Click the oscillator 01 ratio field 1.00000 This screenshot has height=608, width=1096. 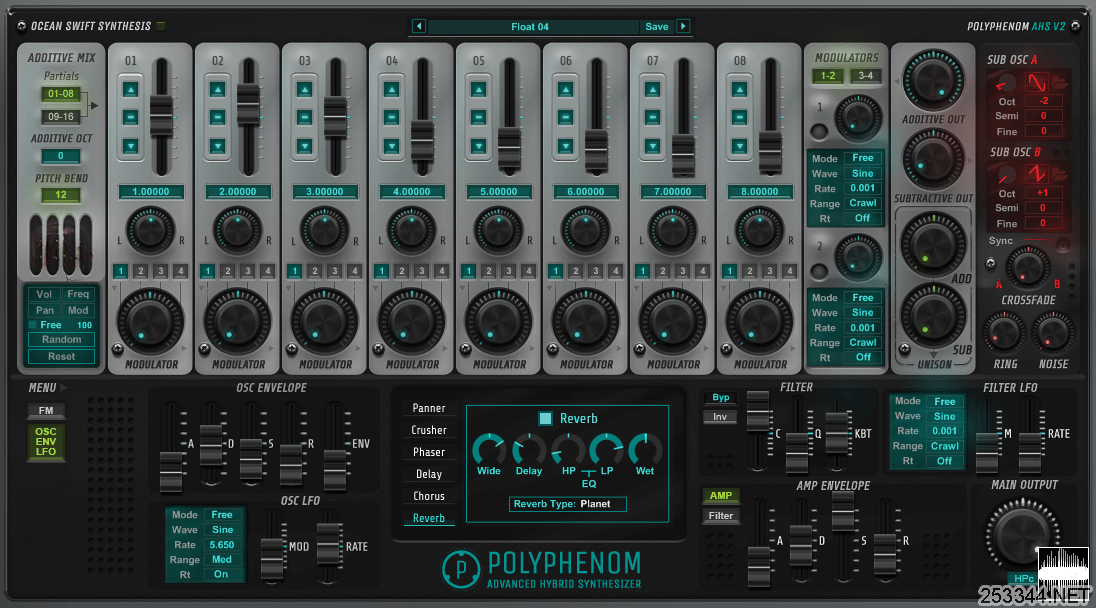[151, 191]
